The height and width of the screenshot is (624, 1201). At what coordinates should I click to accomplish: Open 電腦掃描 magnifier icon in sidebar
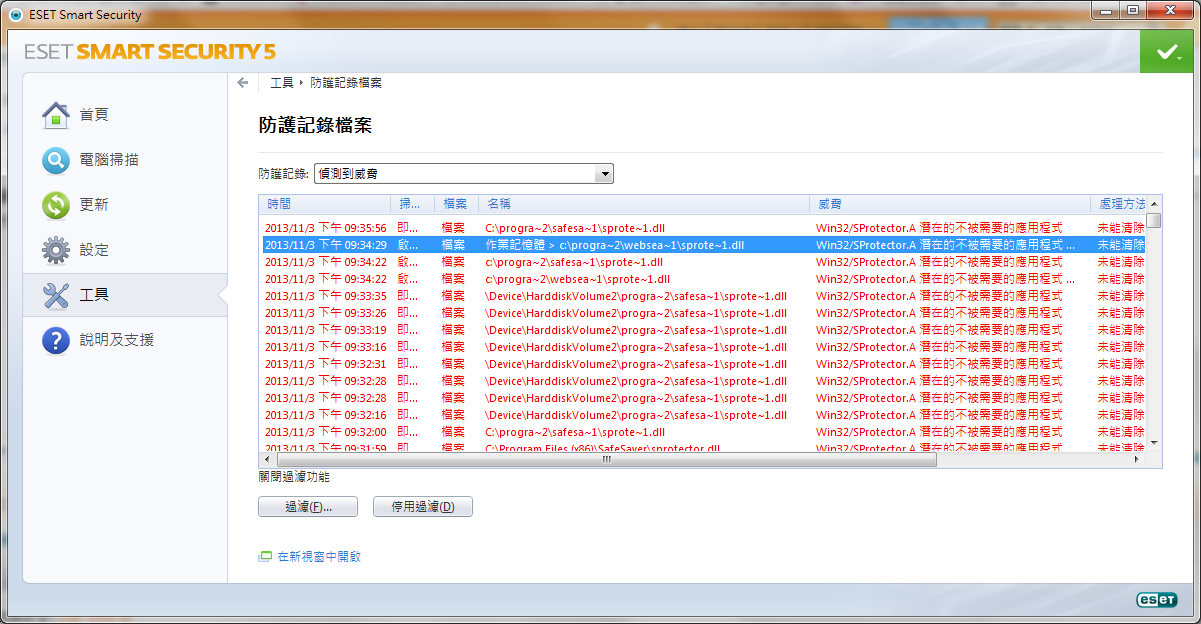56,160
